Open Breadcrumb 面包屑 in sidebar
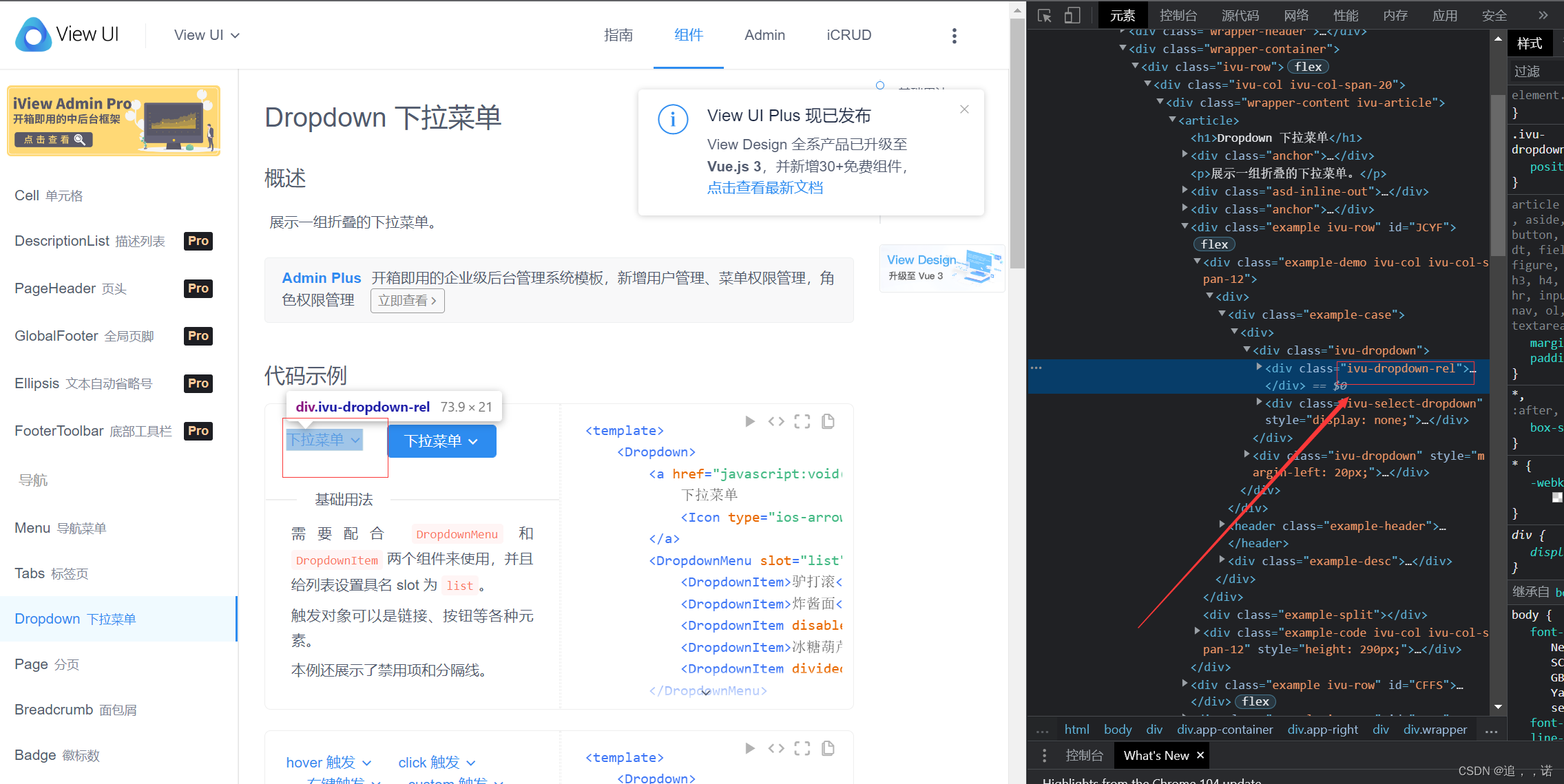The width and height of the screenshot is (1564, 784). tap(76, 710)
